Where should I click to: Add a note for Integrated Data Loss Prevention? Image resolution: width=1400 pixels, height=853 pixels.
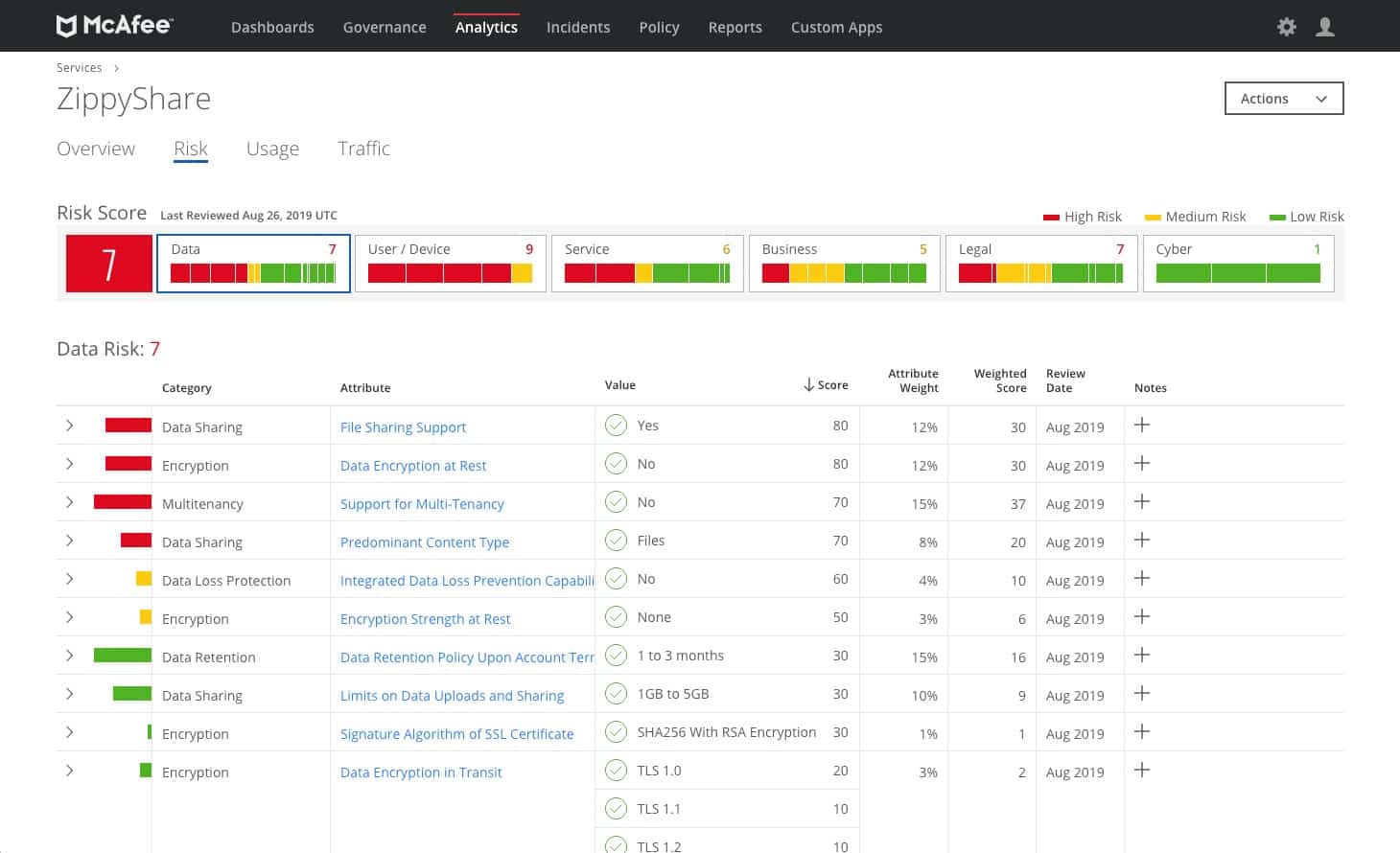pyautogui.click(x=1142, y=578)
